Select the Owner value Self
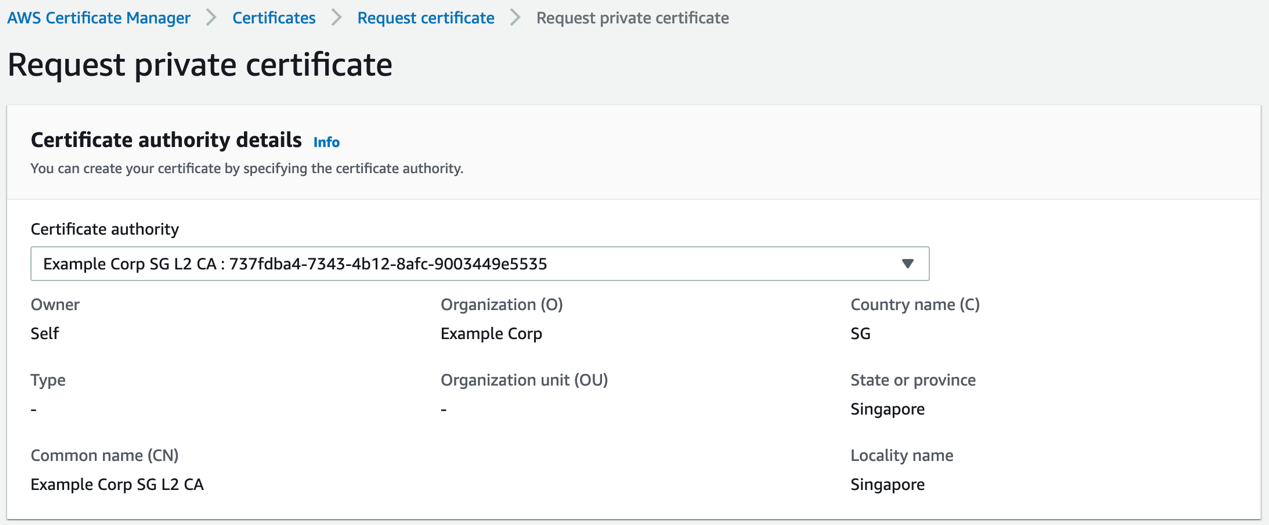Image resolution: width=1269 pixels, height=525 pixels. click(x=45, y=334)
